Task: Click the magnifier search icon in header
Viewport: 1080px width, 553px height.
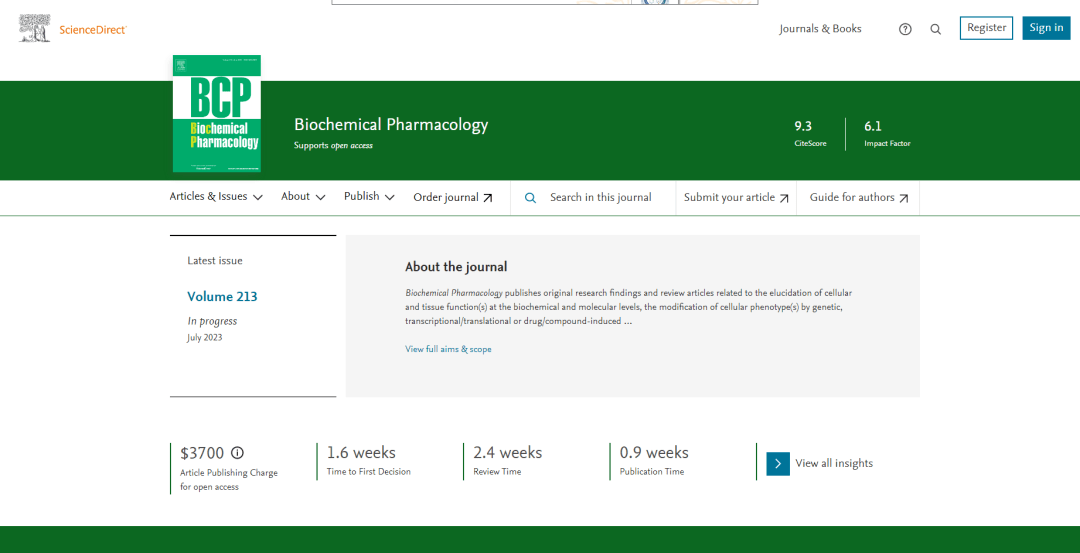Action: point(936,29)
